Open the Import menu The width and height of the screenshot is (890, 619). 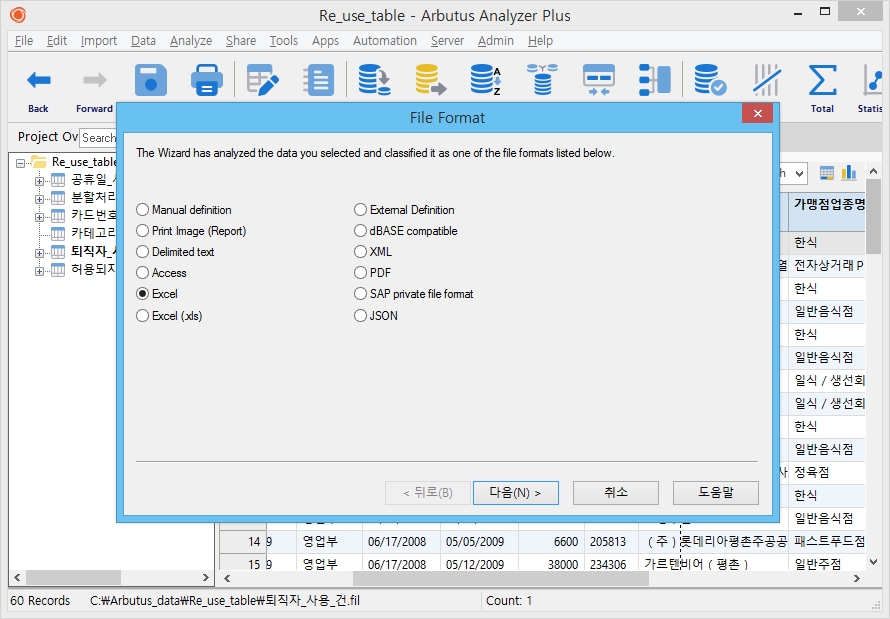(99, 41)
